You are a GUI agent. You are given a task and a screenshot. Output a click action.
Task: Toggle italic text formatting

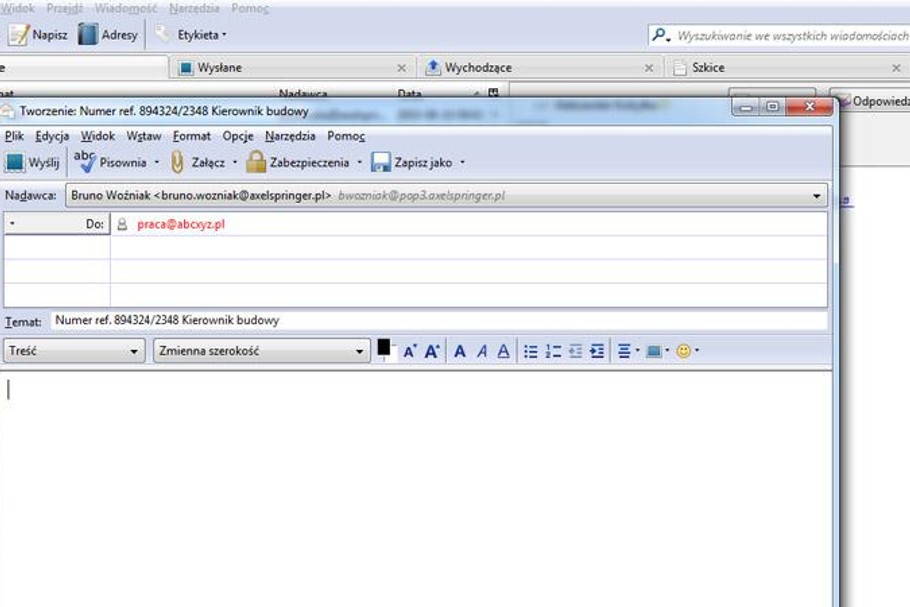tap(482, 351)
